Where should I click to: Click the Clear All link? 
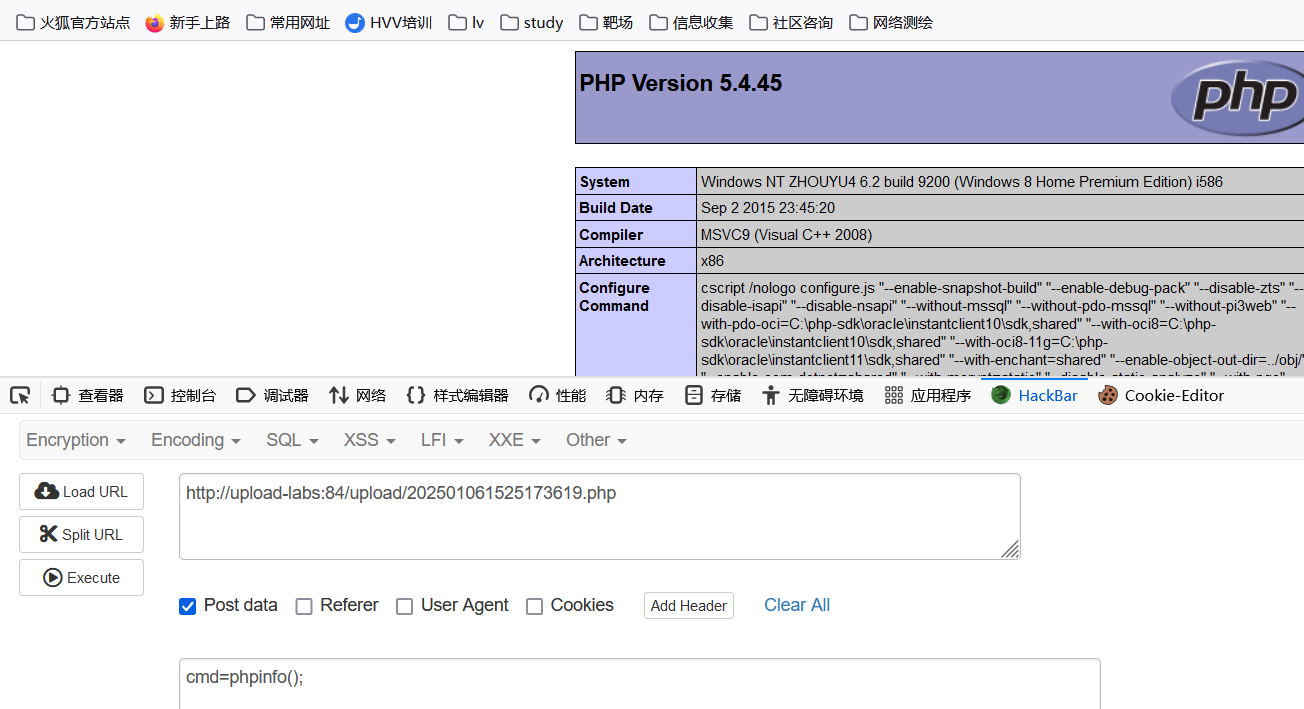(797, 605)
